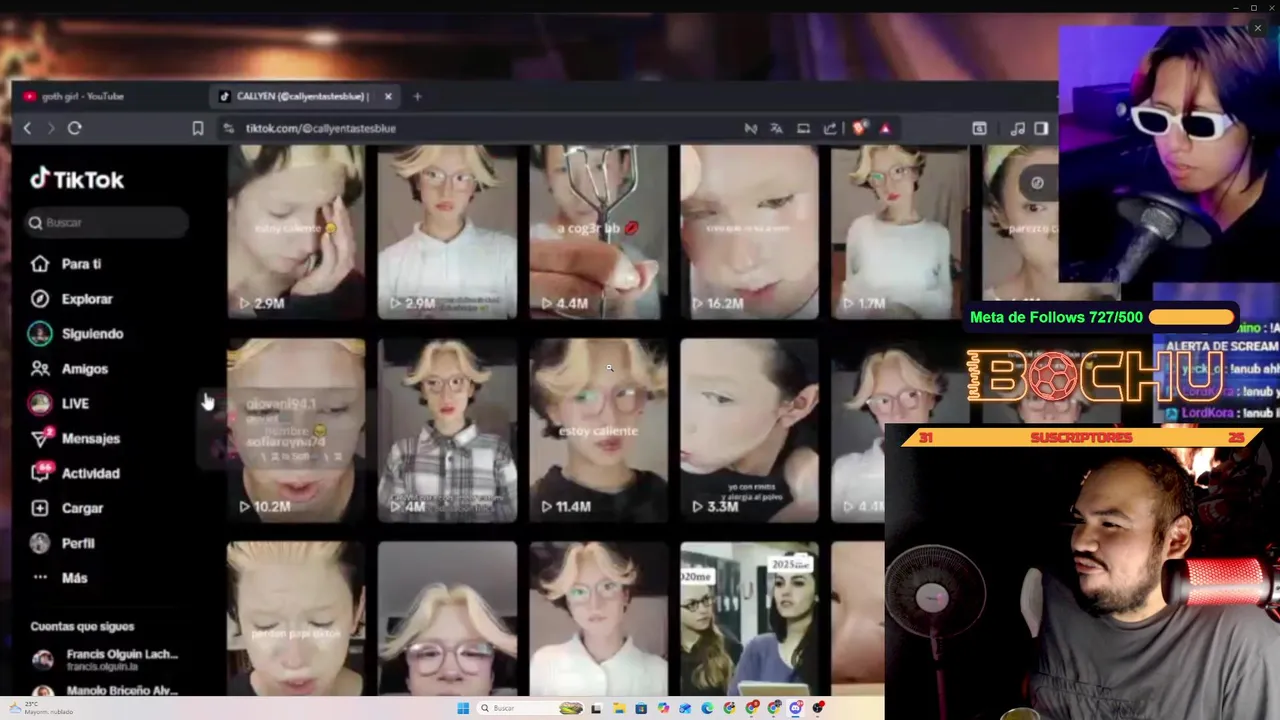
Task: Click the TikTok Buscar search field
Action: (107, 222)
